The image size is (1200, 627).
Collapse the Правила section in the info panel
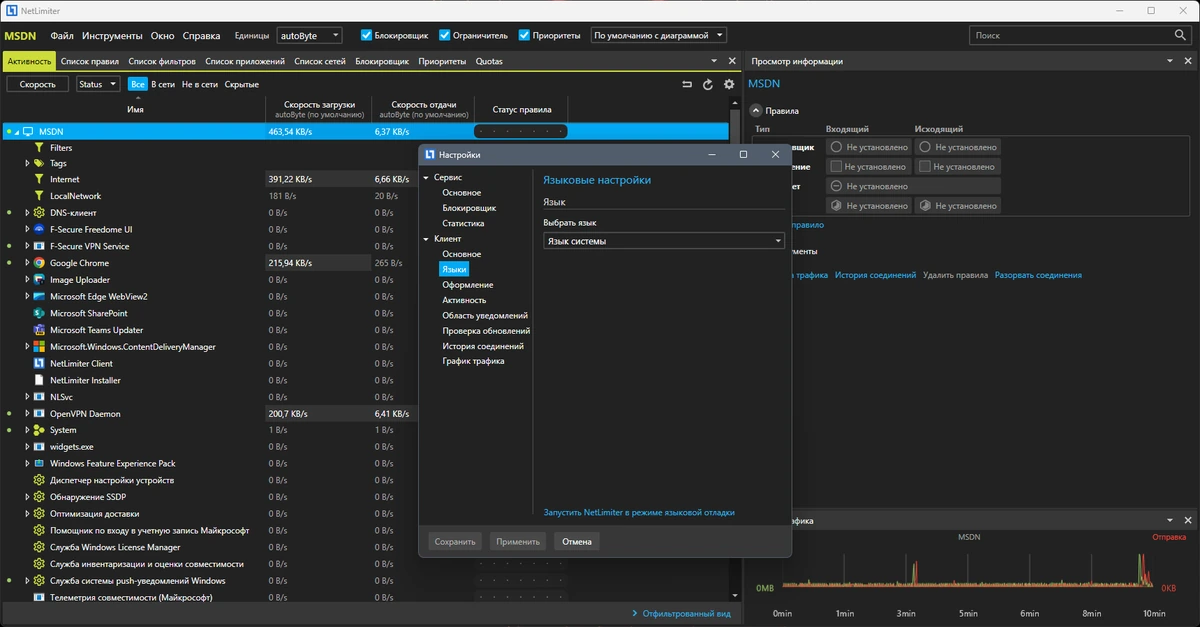tap(756, 111)
